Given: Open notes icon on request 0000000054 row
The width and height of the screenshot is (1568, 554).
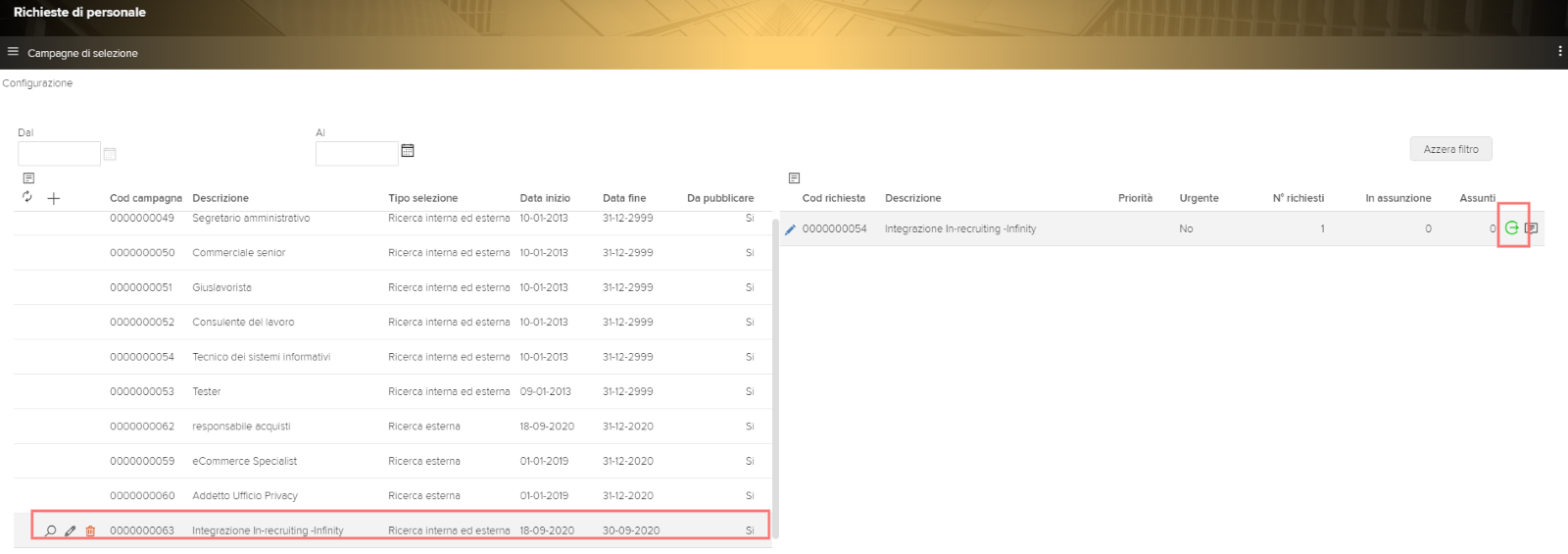Looking at the screenshot, I should 1531,228.
